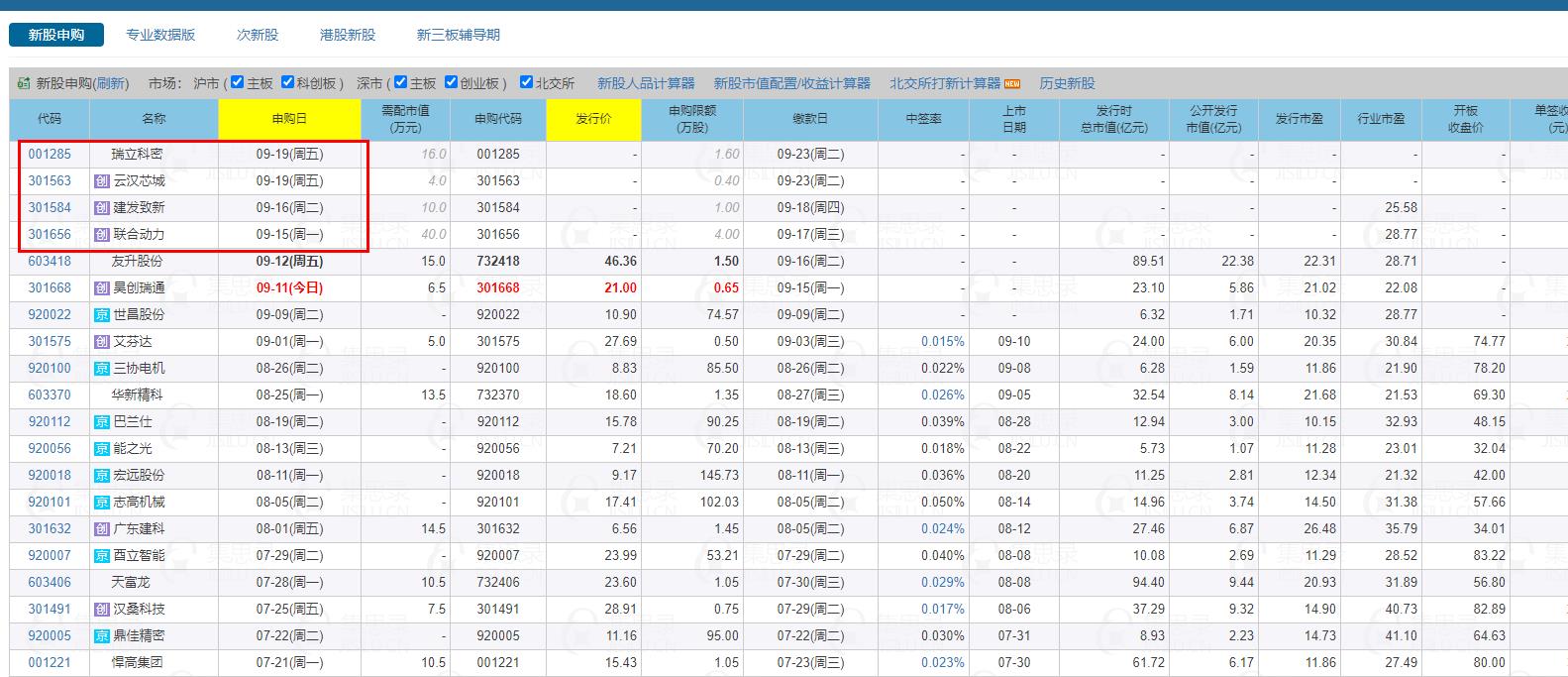
Task: Open stock code 603418 link
Action: [x=50, y=262]
